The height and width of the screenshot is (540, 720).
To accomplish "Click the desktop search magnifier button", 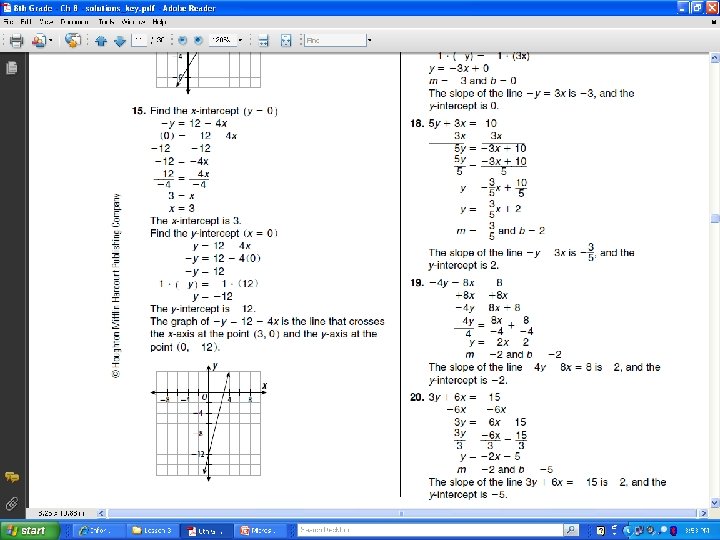I will click(x=571, y=530).
